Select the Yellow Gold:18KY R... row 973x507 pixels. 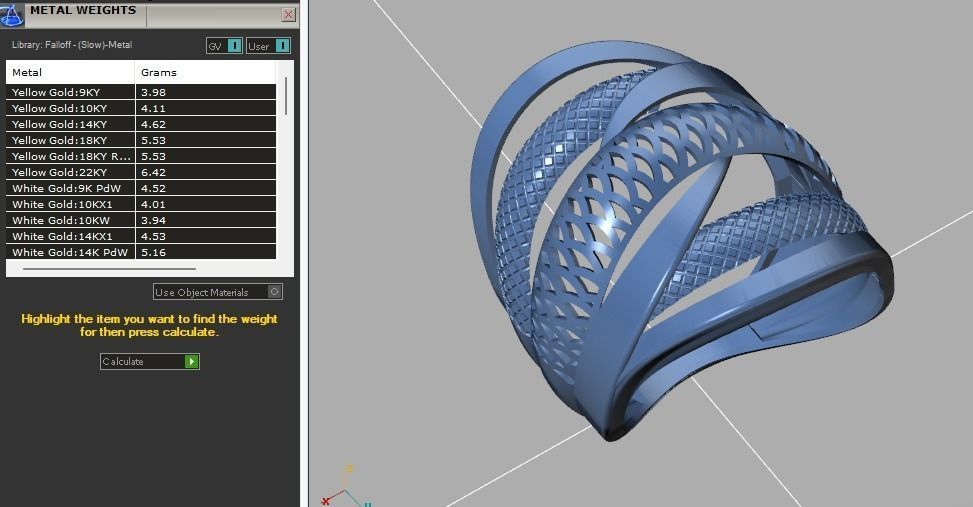141,156
